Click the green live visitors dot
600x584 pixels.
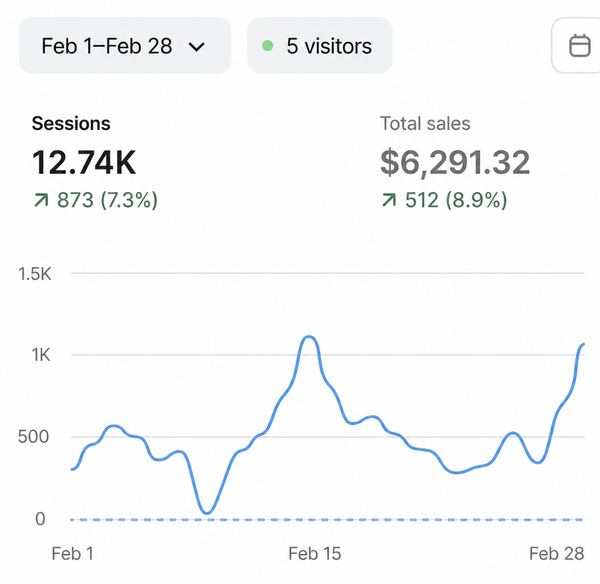pyautogui.click(x=267, y=46)
